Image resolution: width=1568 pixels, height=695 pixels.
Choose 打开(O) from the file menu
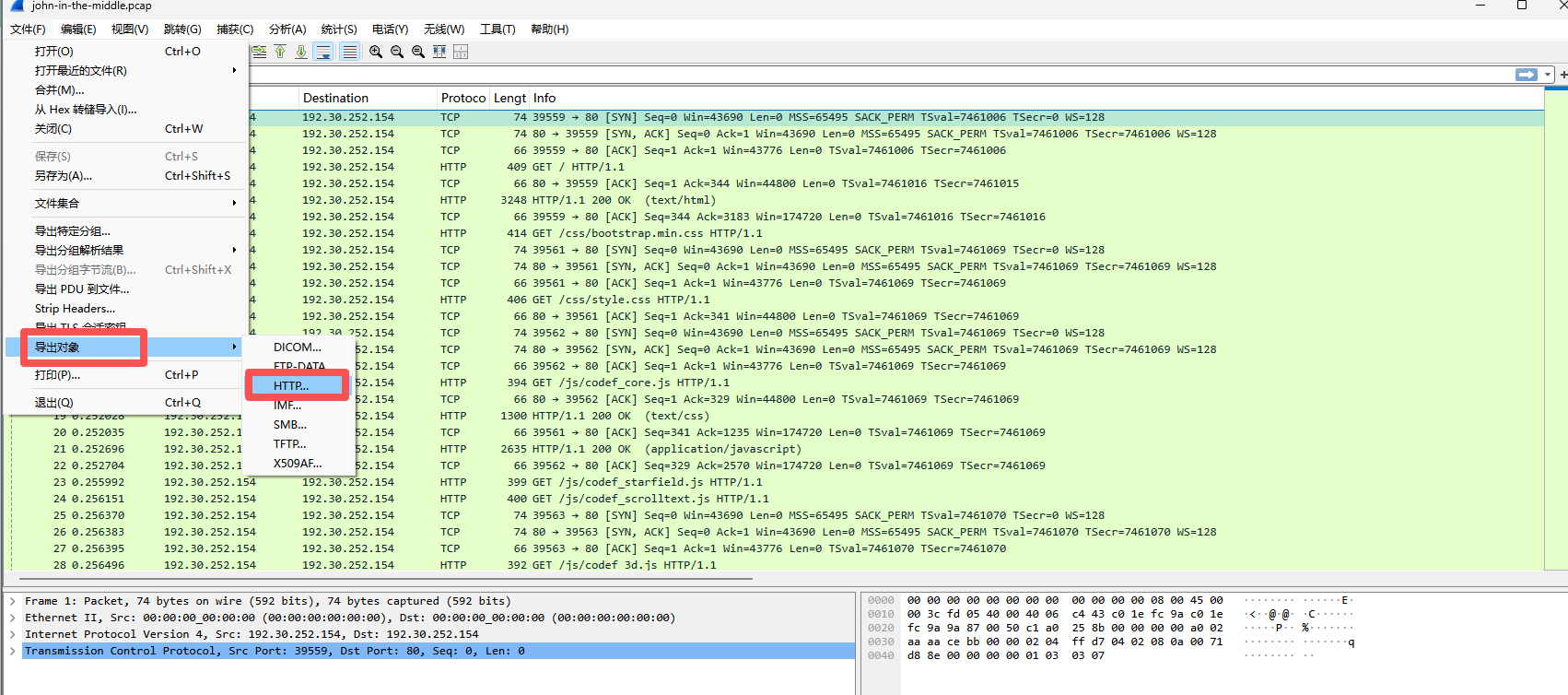(x=125, y=52)
